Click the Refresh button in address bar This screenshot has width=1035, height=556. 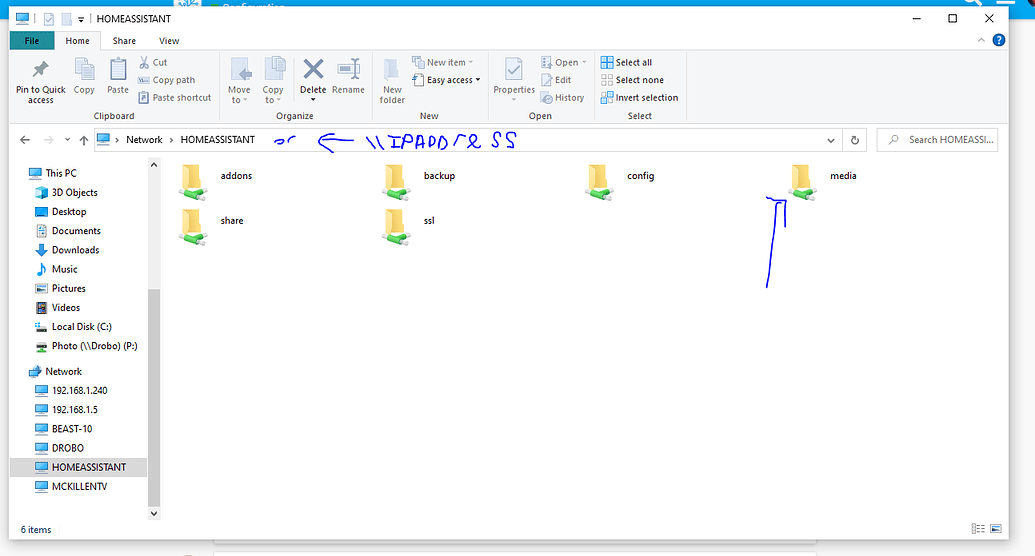(855, 140)
